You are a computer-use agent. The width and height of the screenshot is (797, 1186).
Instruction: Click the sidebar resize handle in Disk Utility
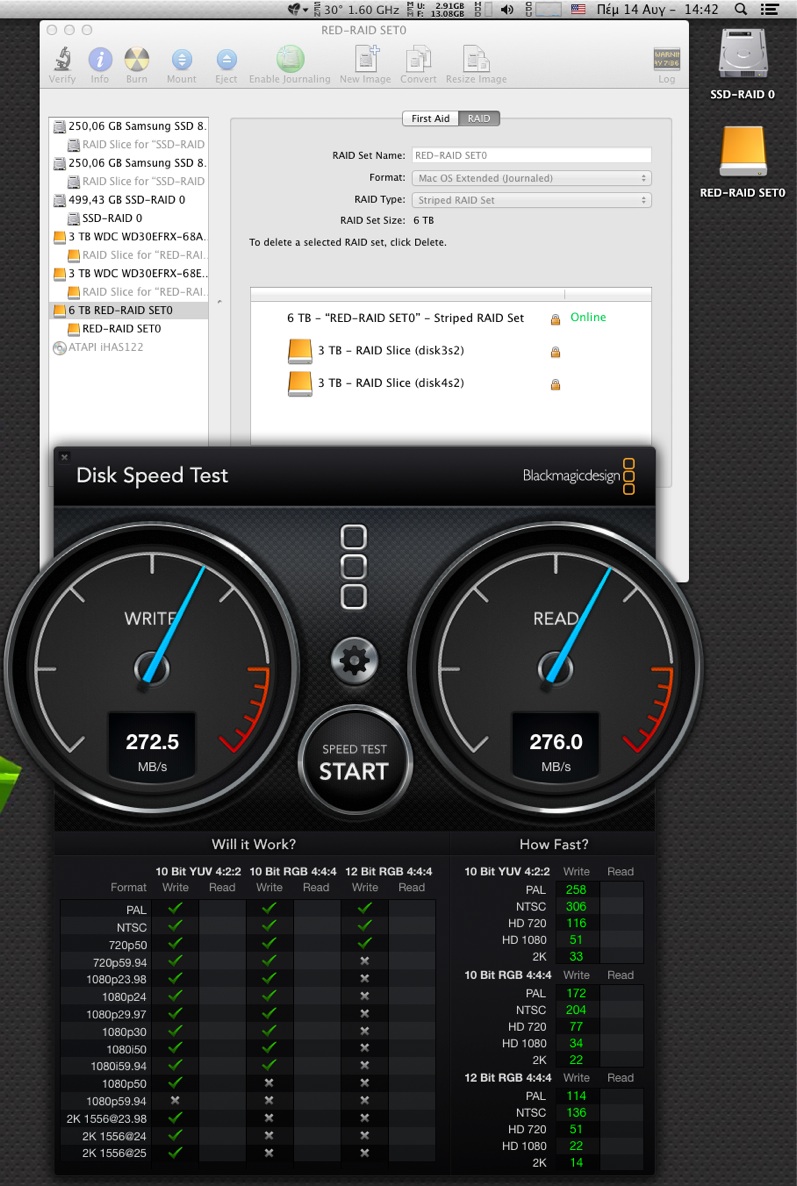pyautogui.click(x=219, y=302)
